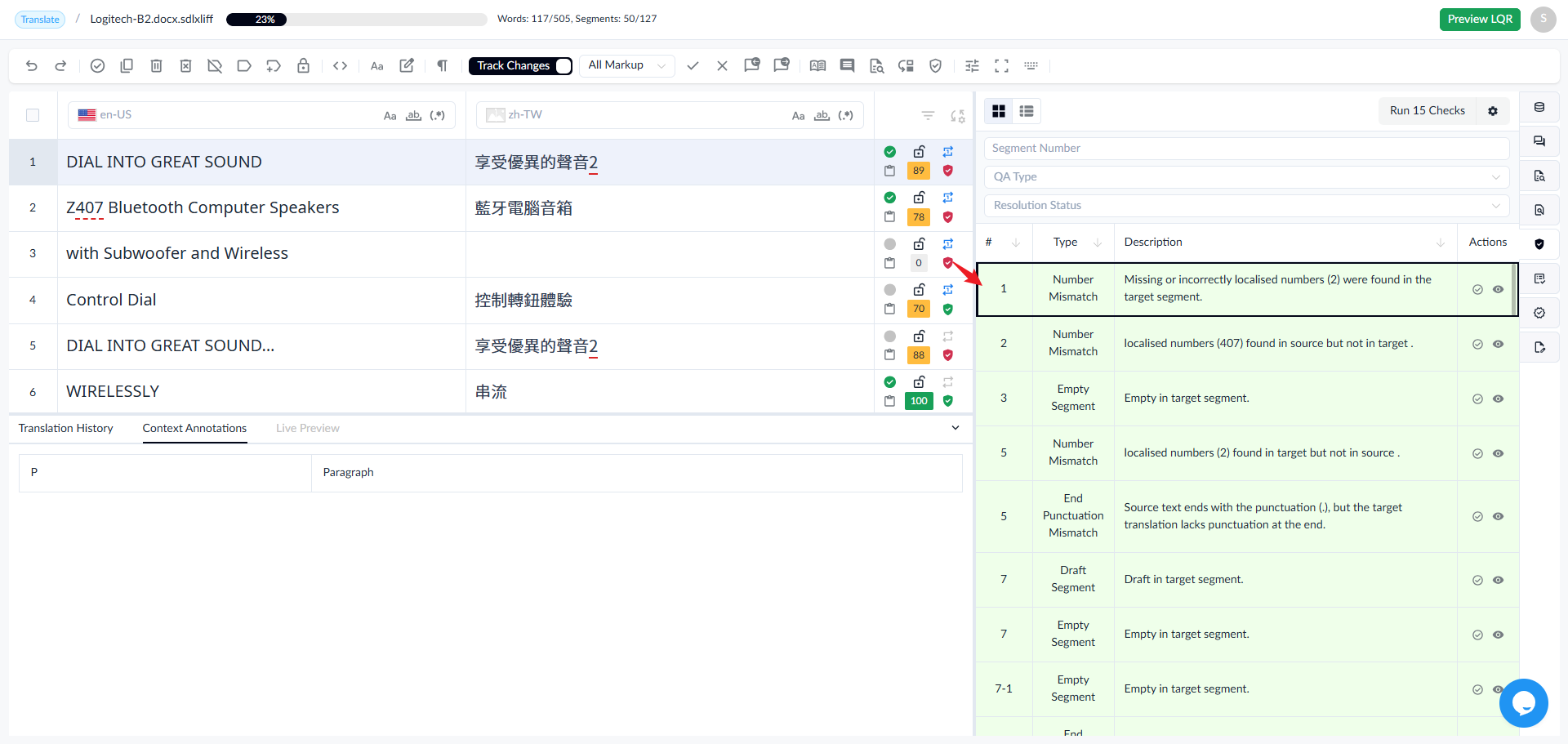Collapse the bottom context panel chevron

pyautogui.click(x=955, y=428)
